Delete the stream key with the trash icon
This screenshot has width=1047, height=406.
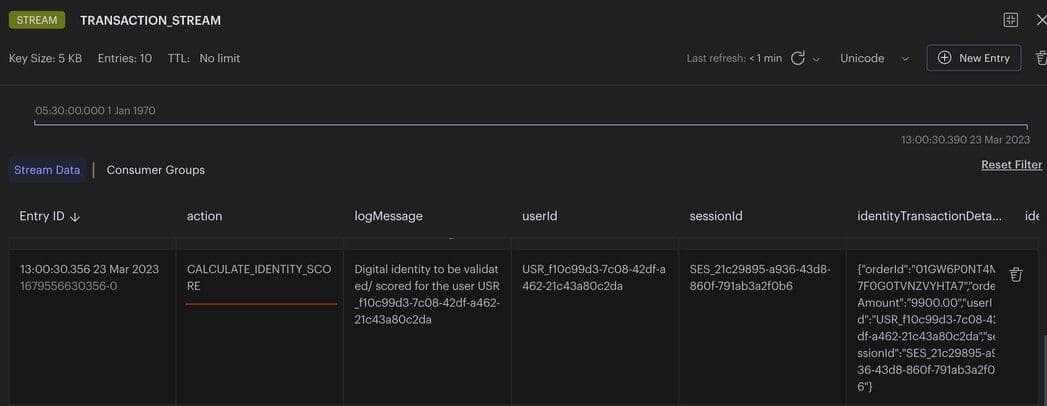pos(1040,59)
